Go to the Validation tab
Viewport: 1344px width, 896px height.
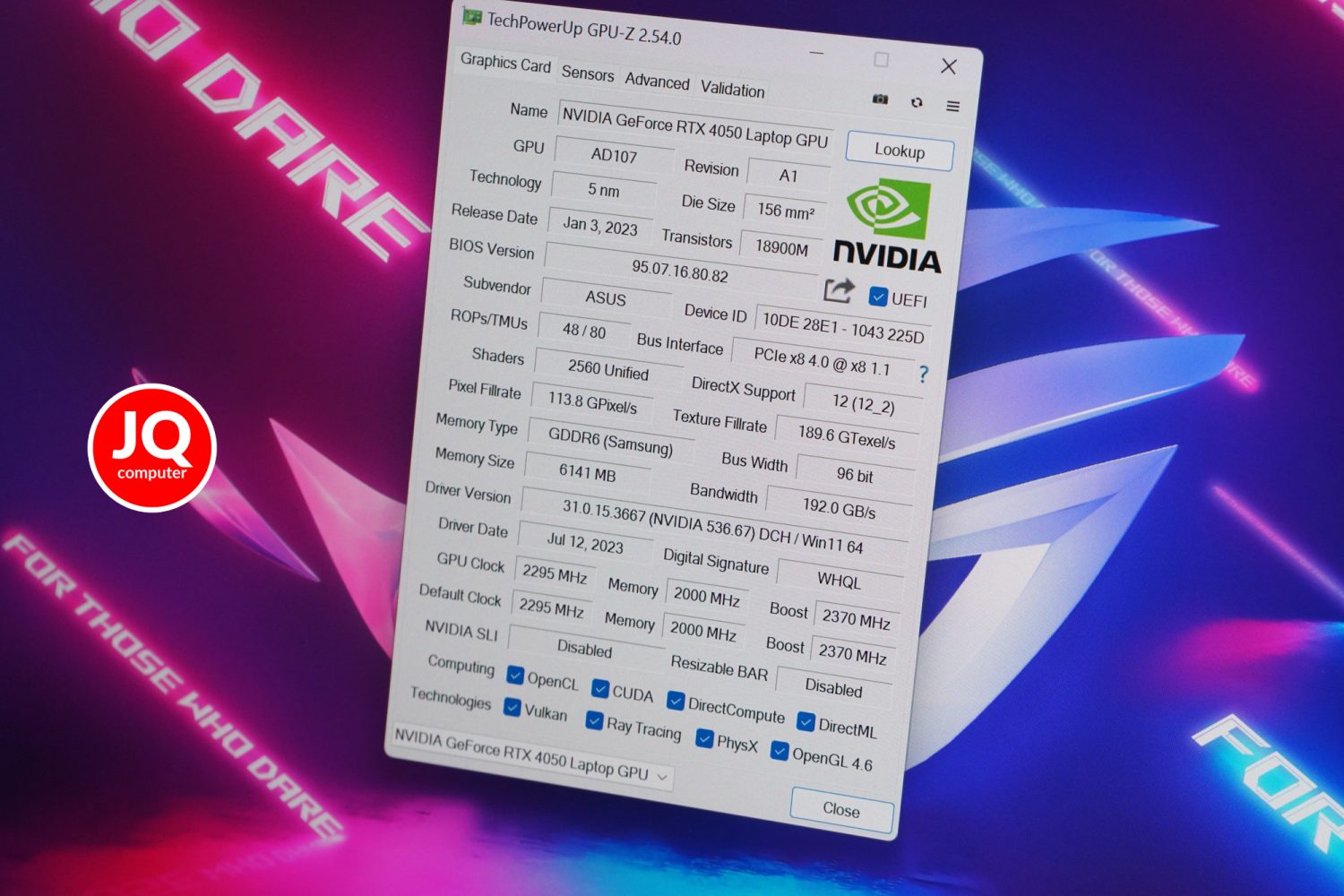tap(732, 89)
